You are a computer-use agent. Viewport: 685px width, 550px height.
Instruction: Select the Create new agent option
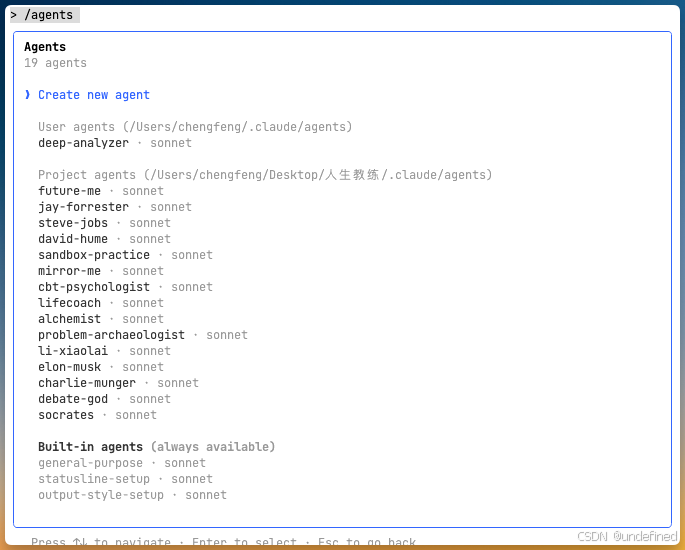[94, 95]
